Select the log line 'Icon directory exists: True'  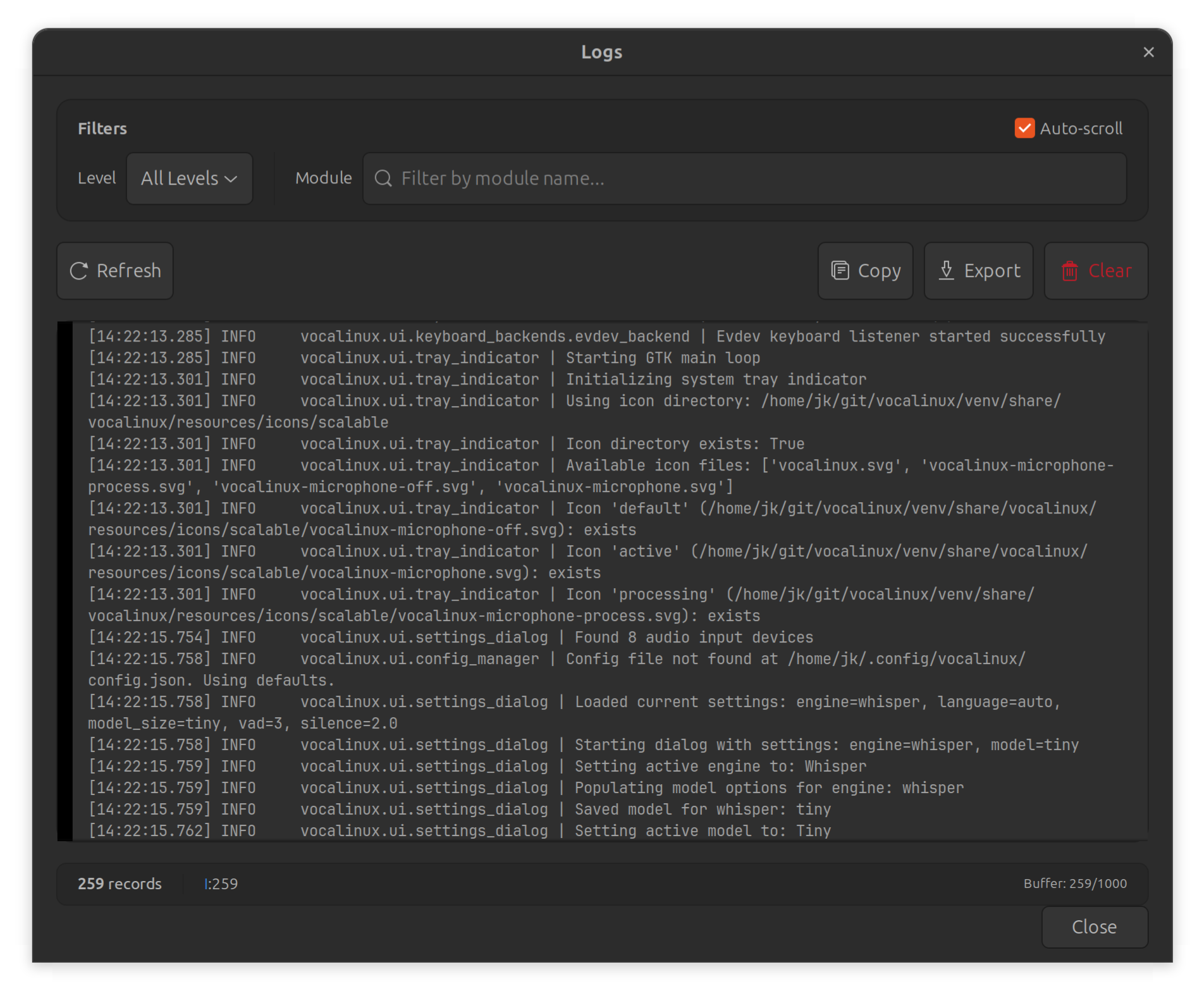pos(446,444)
